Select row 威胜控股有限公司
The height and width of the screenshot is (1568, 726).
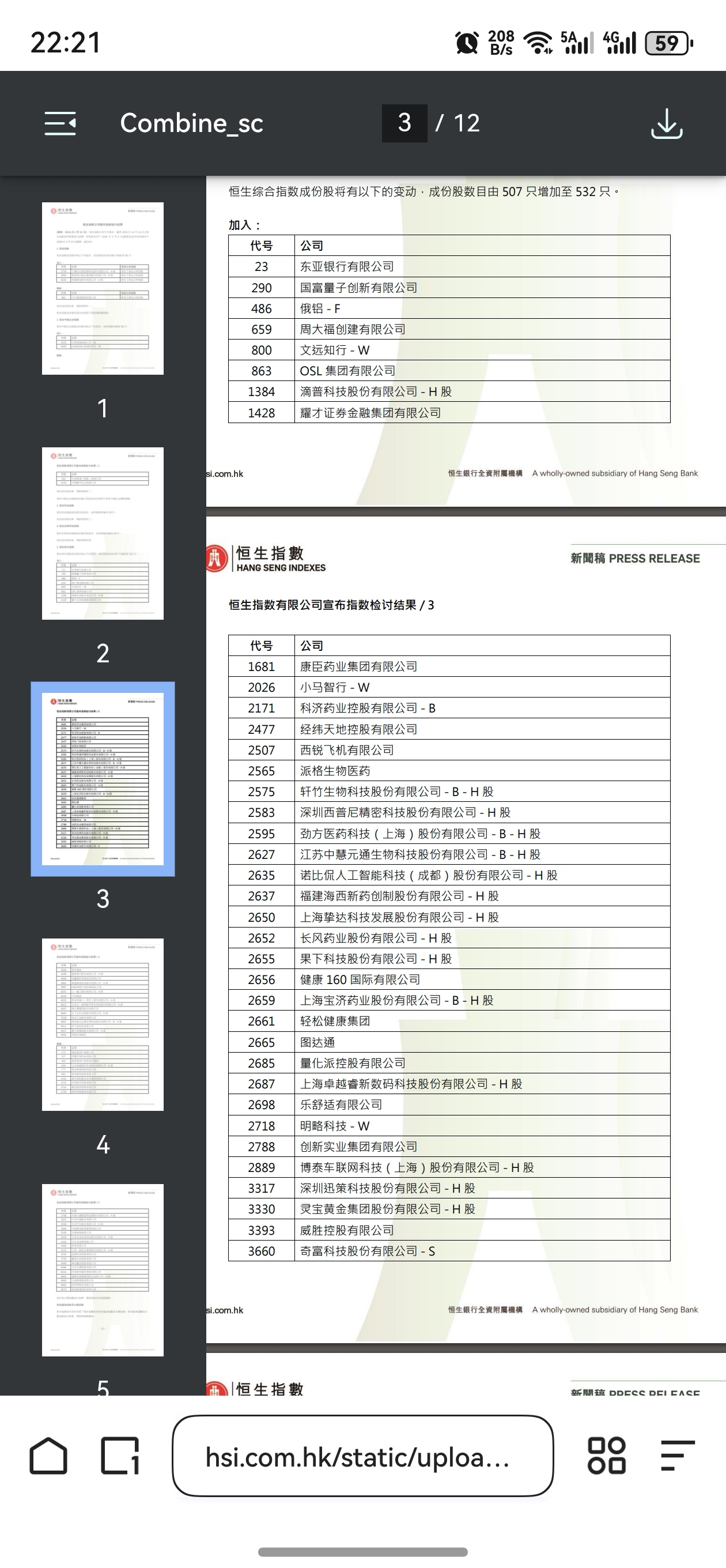449,1230
